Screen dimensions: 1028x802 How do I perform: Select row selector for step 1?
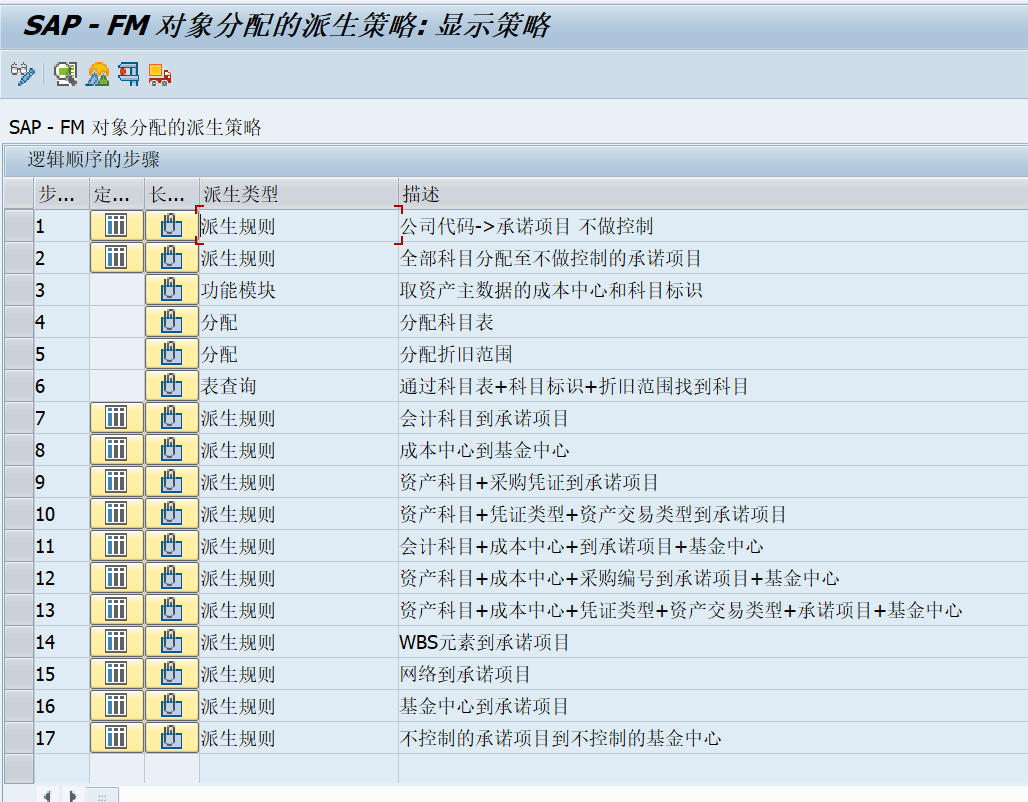(x=19, y=226)
